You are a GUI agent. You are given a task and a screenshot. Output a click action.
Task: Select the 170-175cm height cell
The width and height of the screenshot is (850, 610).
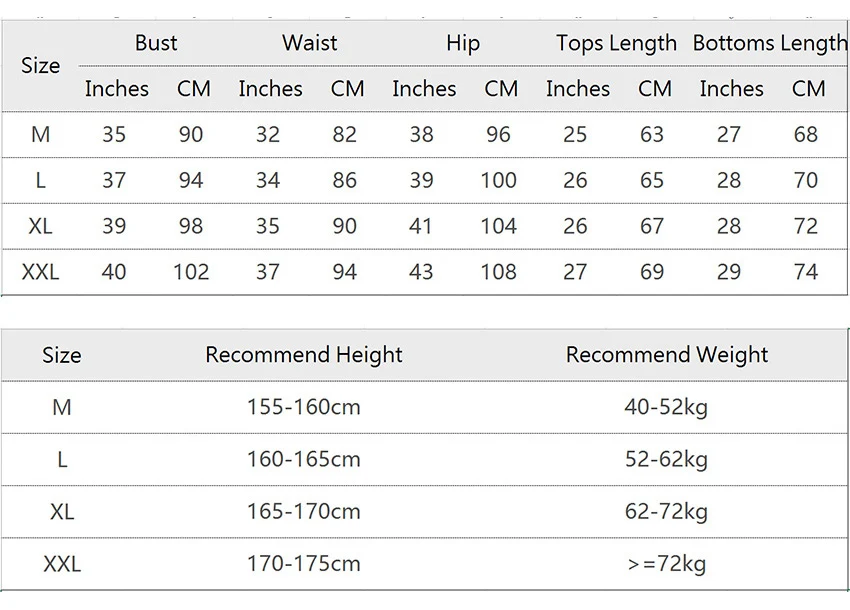coord(304,564)
